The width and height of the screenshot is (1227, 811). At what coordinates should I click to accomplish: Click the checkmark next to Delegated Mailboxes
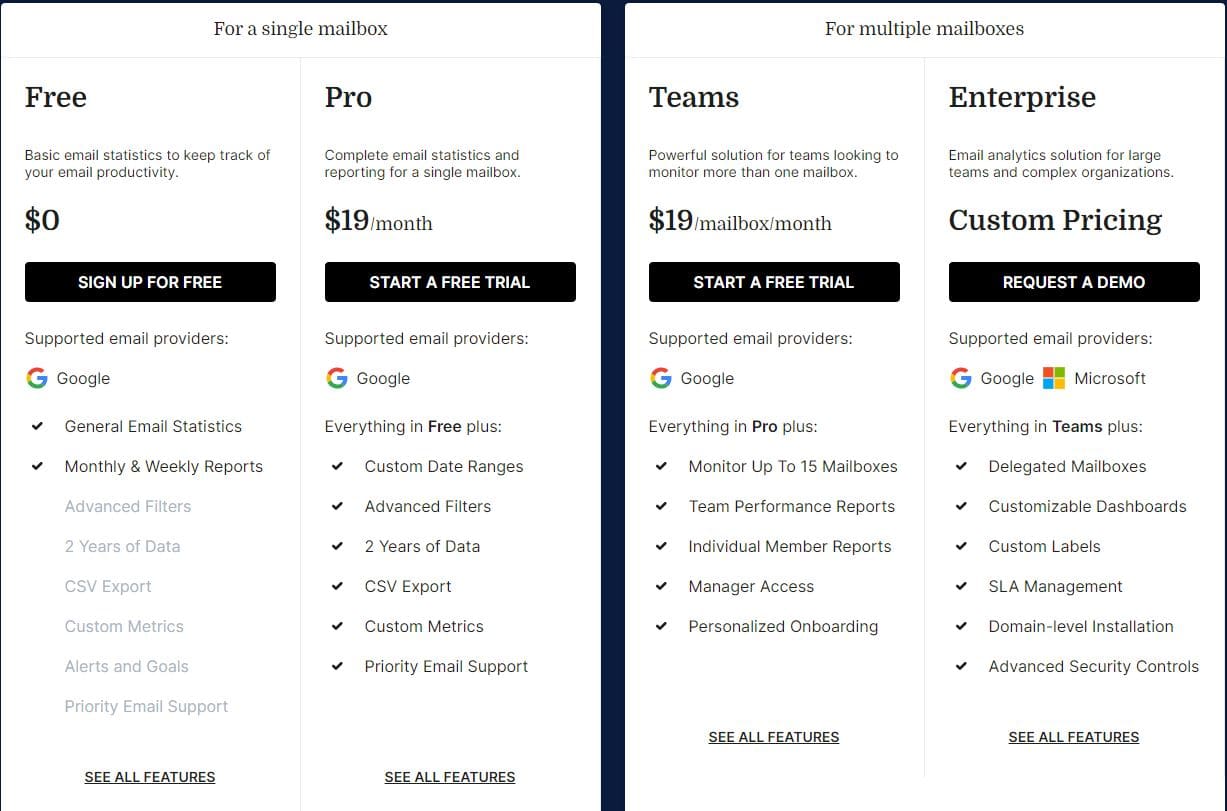962,466
